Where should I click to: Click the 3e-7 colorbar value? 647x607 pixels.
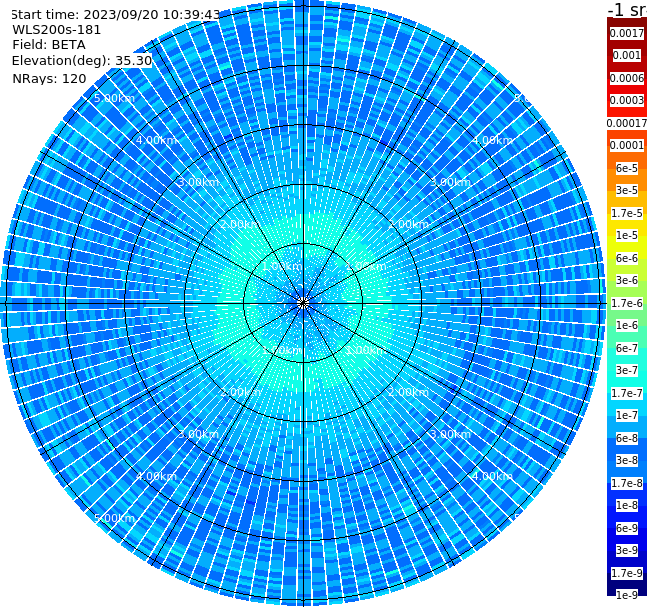pyautogui.click(x=627, y=370)
